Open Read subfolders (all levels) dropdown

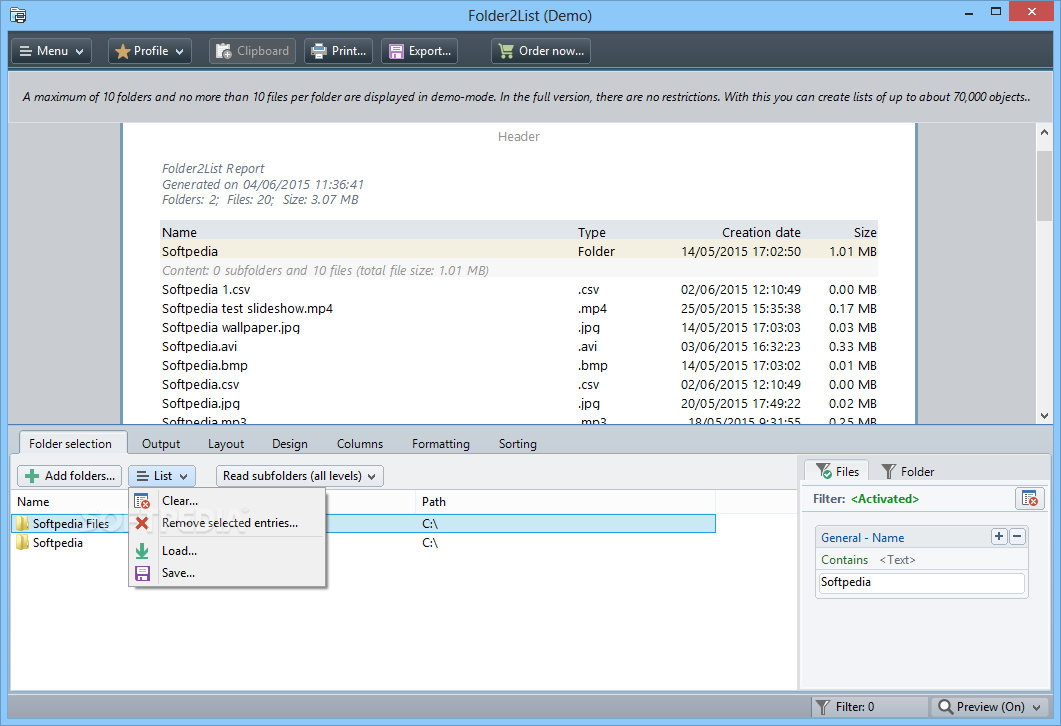click(x=300, y=476)
